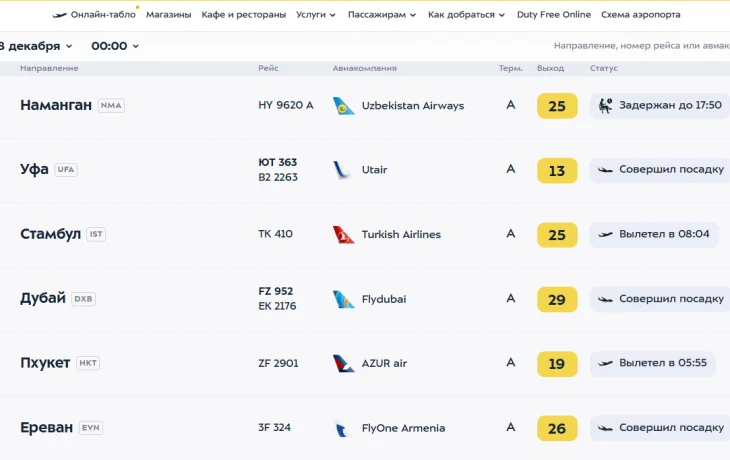Open the 00:00 time dropdown
The image size is (730, 460).
click(115, 46)
